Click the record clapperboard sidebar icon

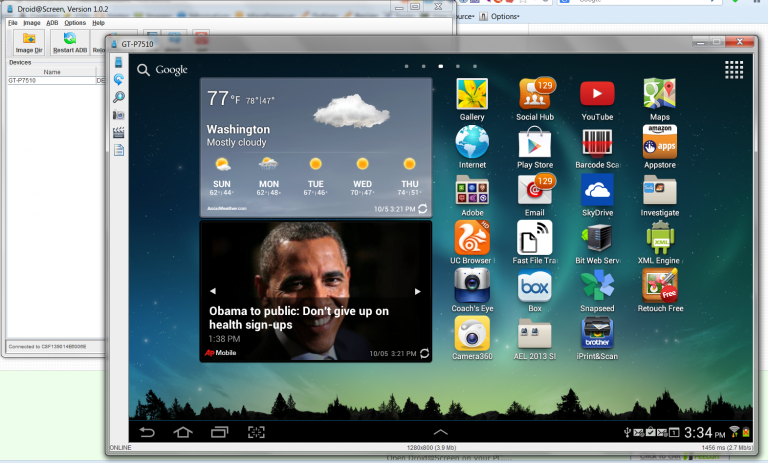point(119,132)
